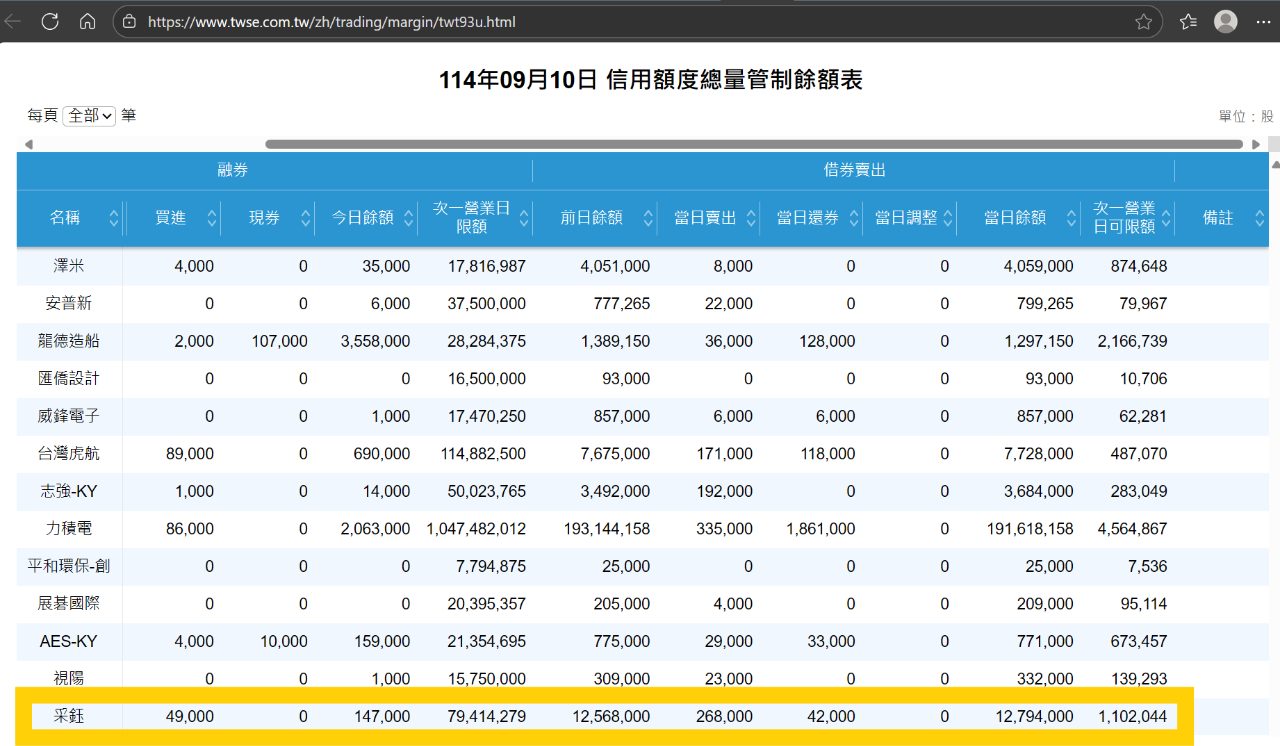Click the table scroll left arrow
The width and height of the screenshot is (1280, 746).
coord(28,144)
